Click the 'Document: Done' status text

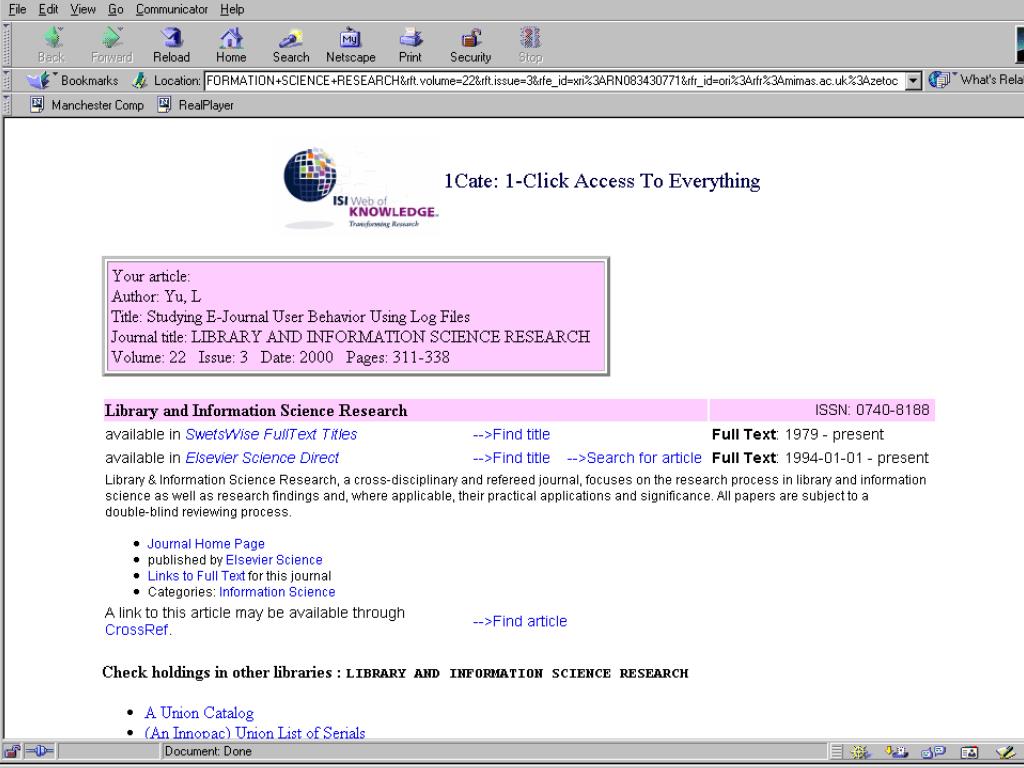(208, 751)
